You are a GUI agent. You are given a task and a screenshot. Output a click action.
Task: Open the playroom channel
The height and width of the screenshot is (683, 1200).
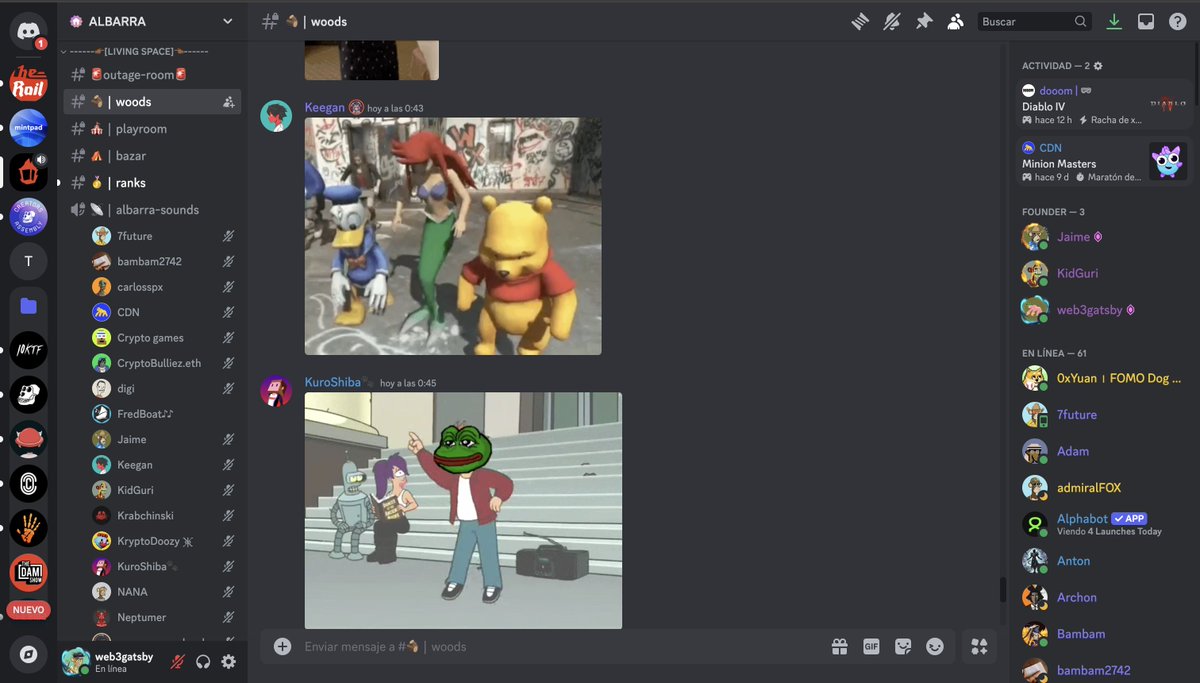click(152, 129)
